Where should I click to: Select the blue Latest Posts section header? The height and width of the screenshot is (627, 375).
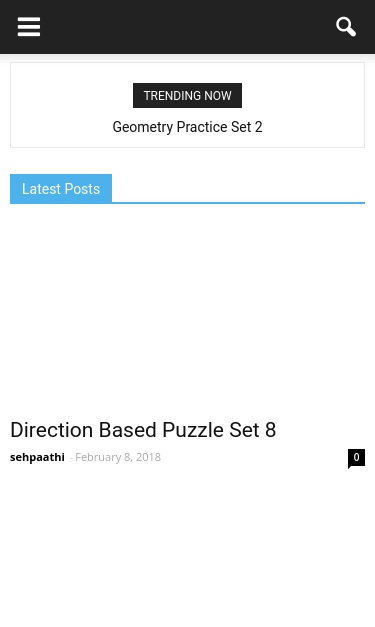[61, 189]
